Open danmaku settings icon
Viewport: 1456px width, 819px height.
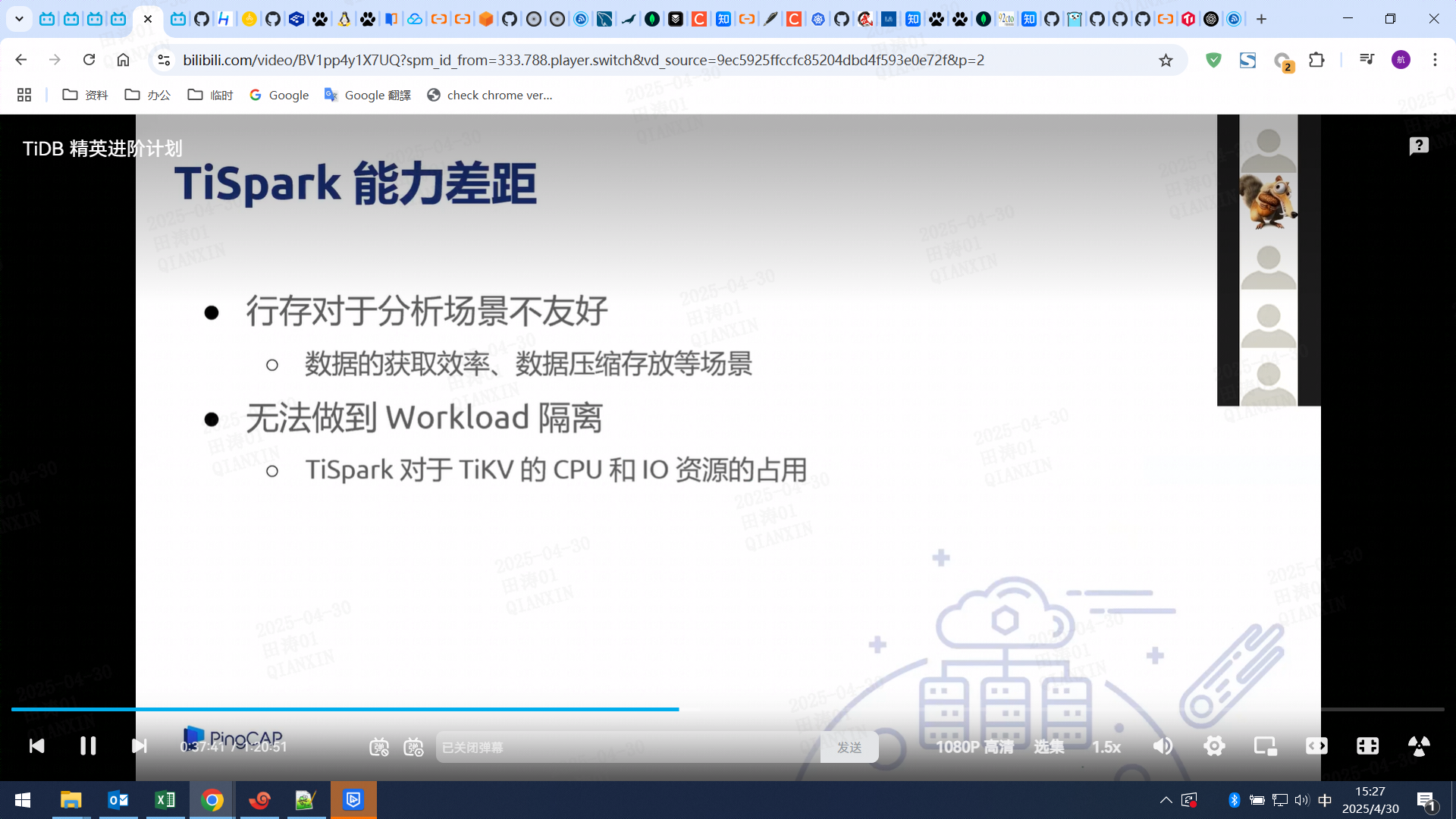[413, 747]
